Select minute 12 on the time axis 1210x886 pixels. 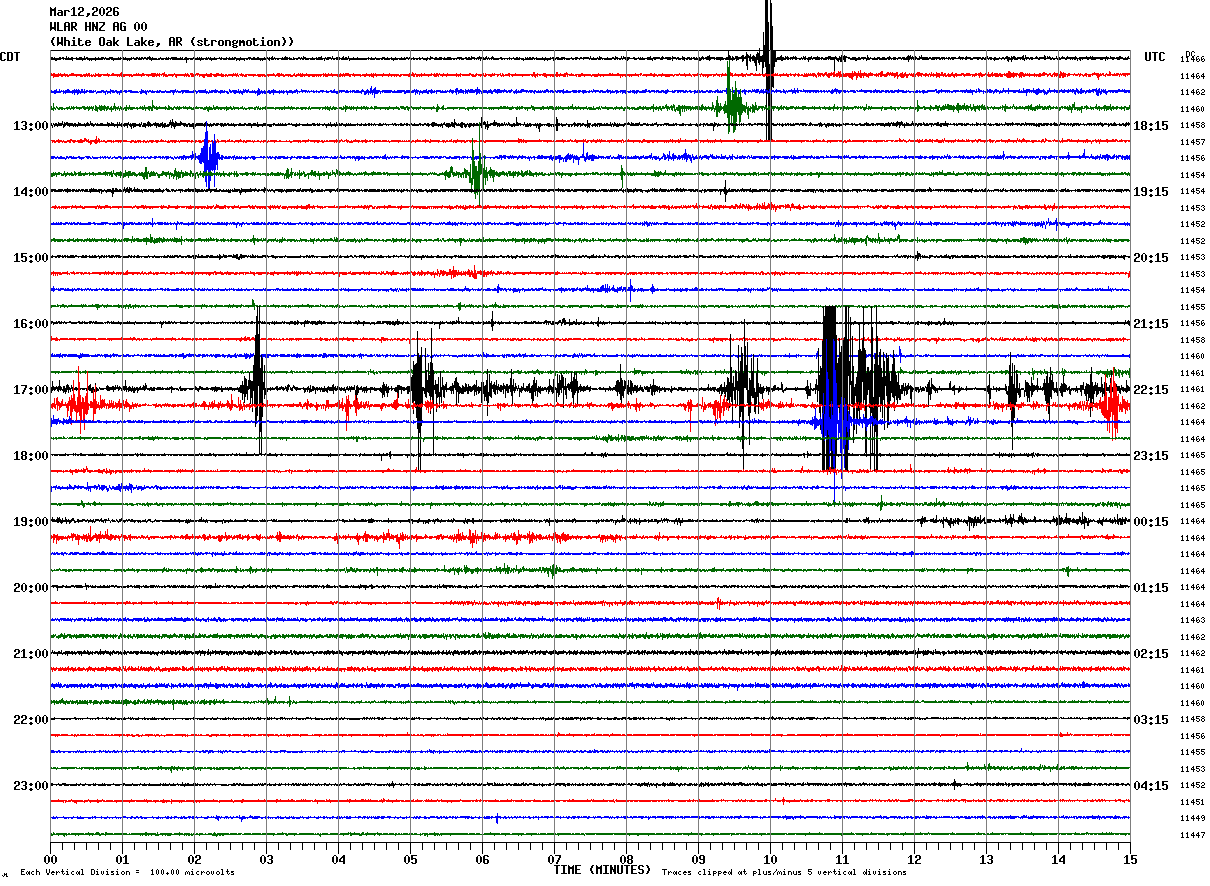click(914, 859)
